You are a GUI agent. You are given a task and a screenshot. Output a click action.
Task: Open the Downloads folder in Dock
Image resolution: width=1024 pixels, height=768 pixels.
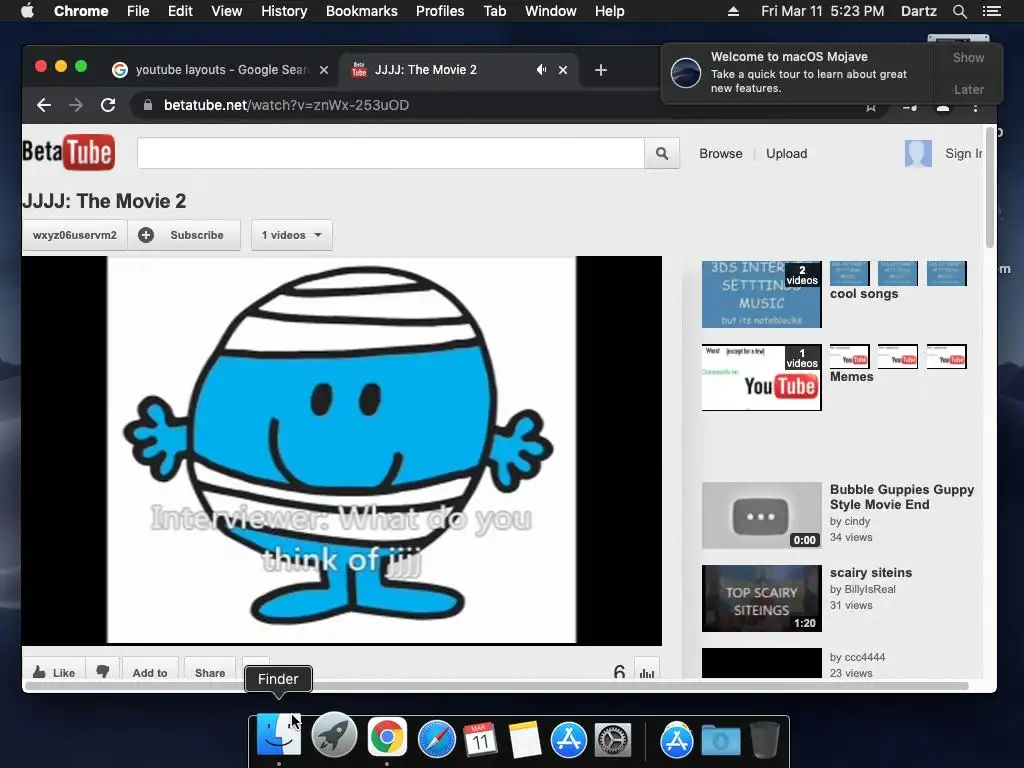[x=720, y=741]
